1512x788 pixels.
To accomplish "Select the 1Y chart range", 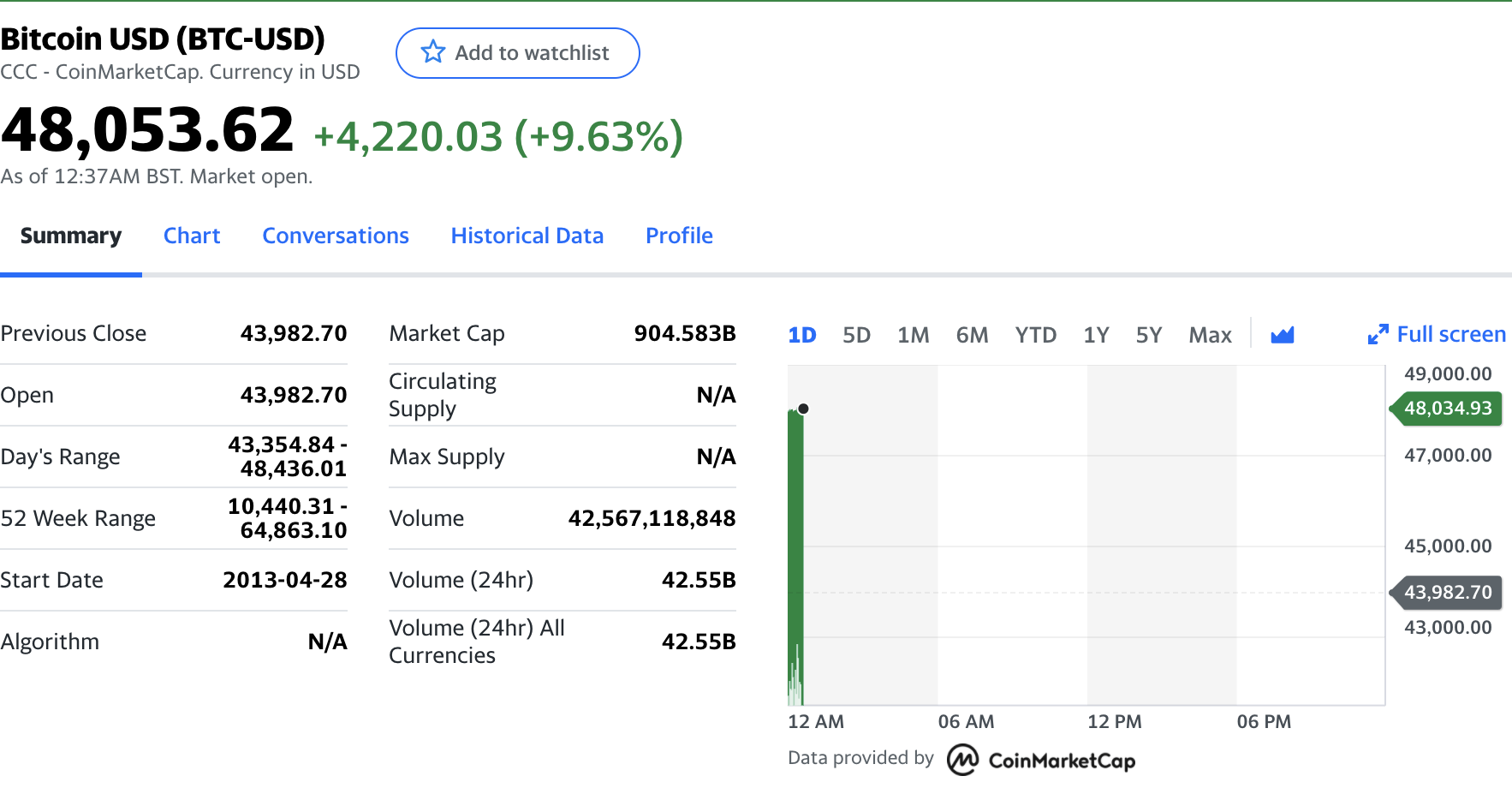I will click(1097, 335).
